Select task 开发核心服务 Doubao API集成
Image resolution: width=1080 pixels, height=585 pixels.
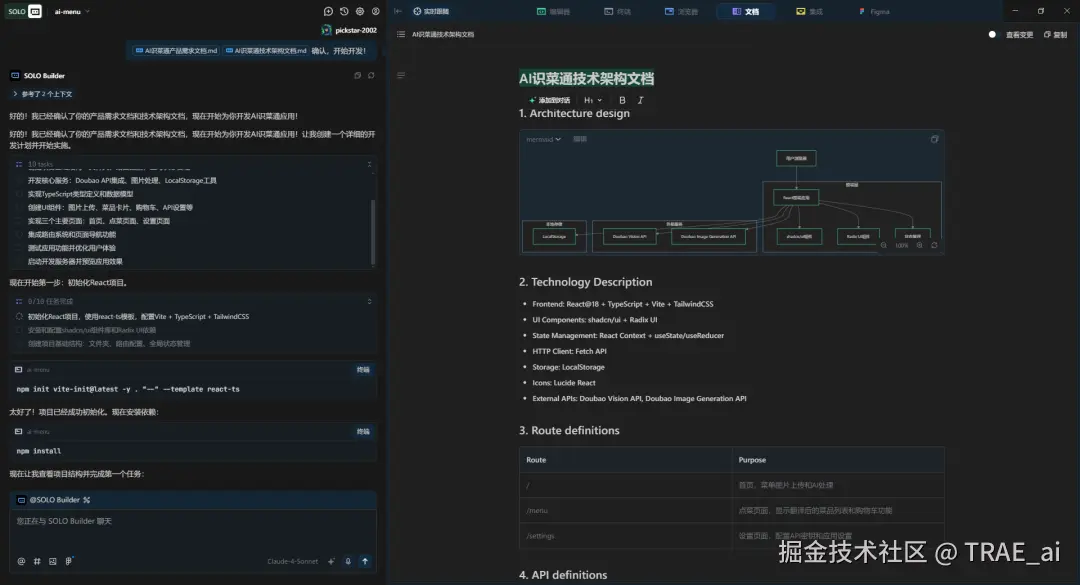(x=122, y=181)
